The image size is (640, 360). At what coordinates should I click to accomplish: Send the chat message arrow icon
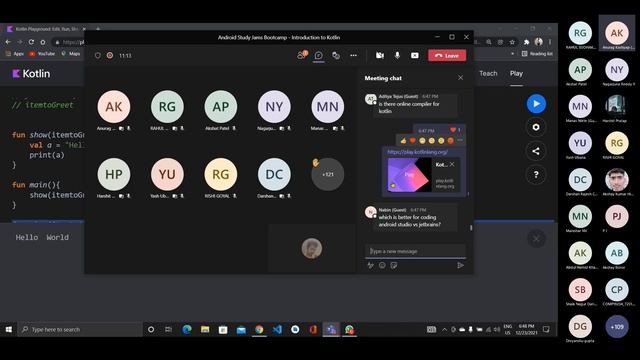click(460, 265)
